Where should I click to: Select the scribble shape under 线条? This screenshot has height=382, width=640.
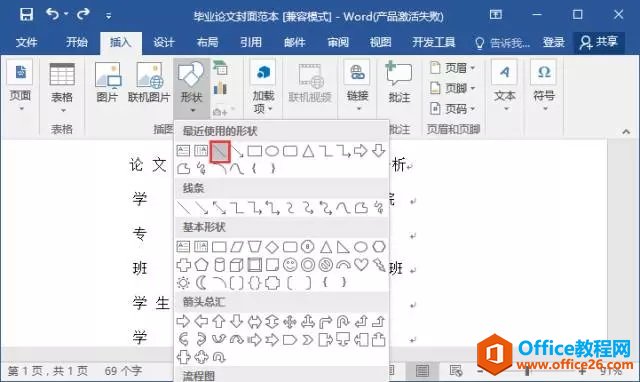tap(379, 208)
